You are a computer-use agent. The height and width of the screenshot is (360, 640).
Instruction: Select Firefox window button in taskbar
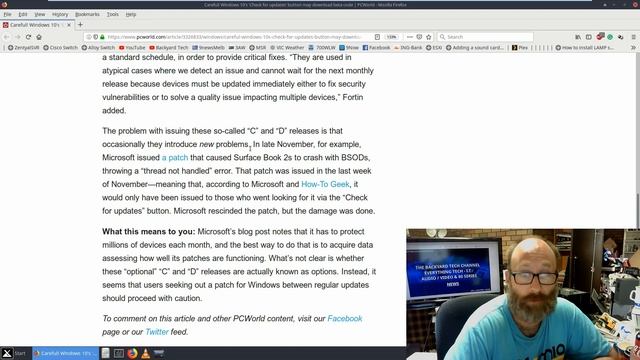(x=65, y=353)
